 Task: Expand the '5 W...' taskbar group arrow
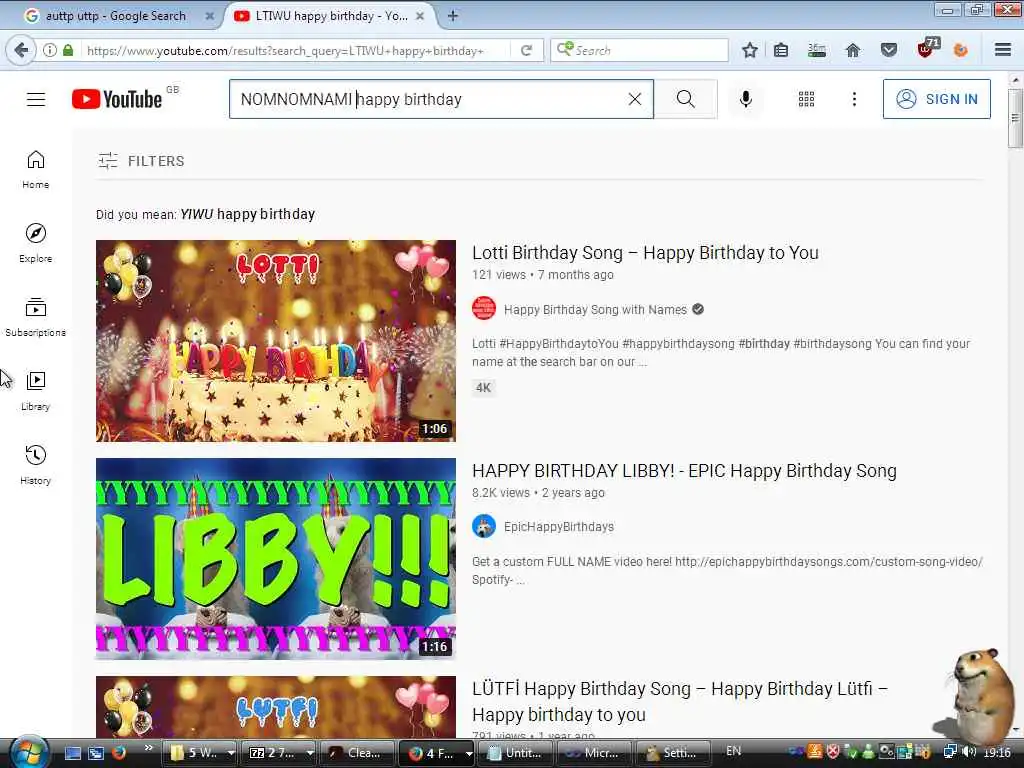pyautogui.click(x=231, y=753)
